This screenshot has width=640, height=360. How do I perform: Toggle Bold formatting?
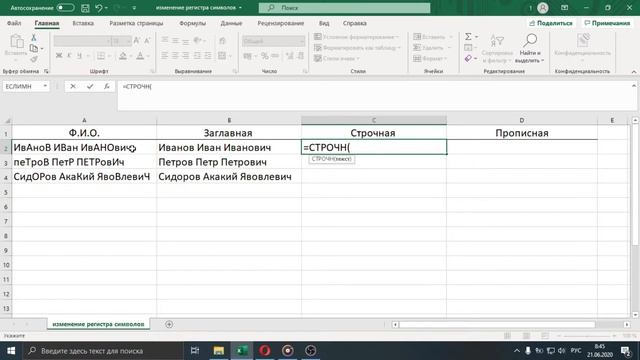pyautogui.click(x=59, y=56)
